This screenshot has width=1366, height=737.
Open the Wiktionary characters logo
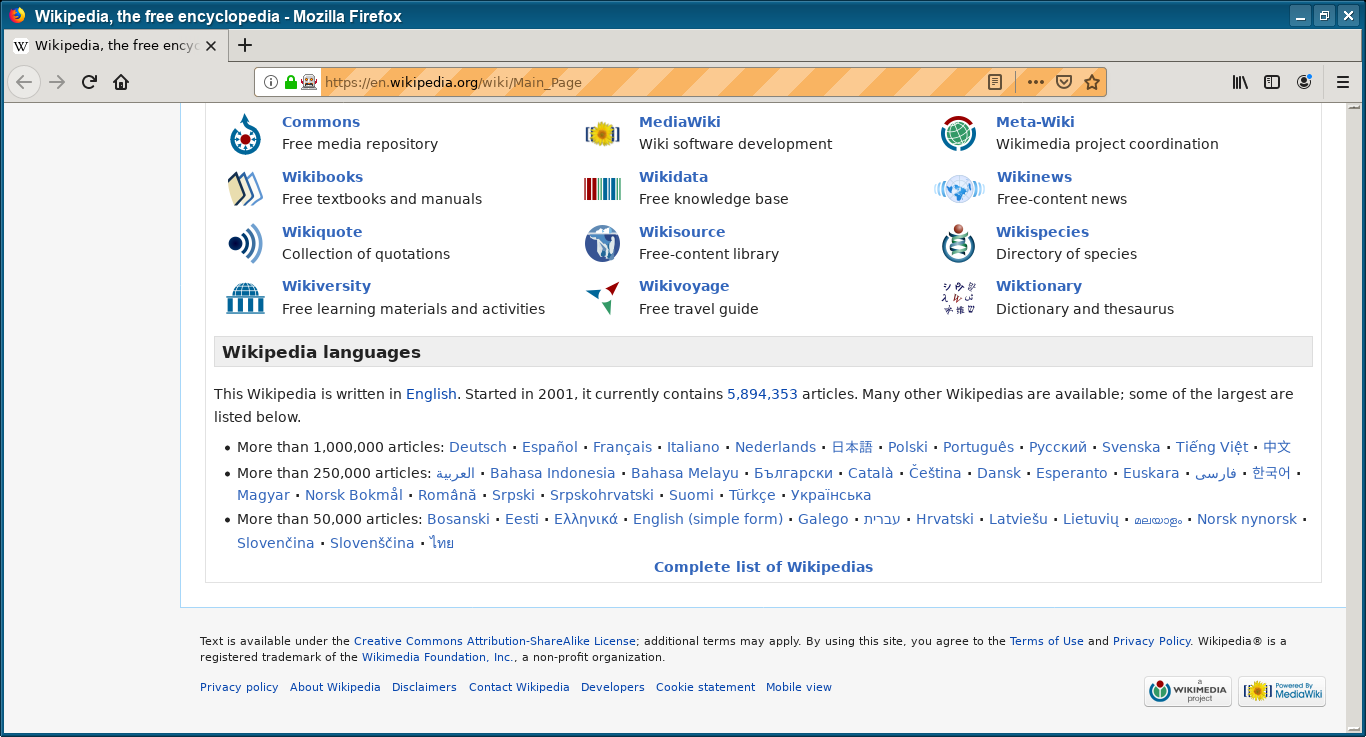(958, 297)
